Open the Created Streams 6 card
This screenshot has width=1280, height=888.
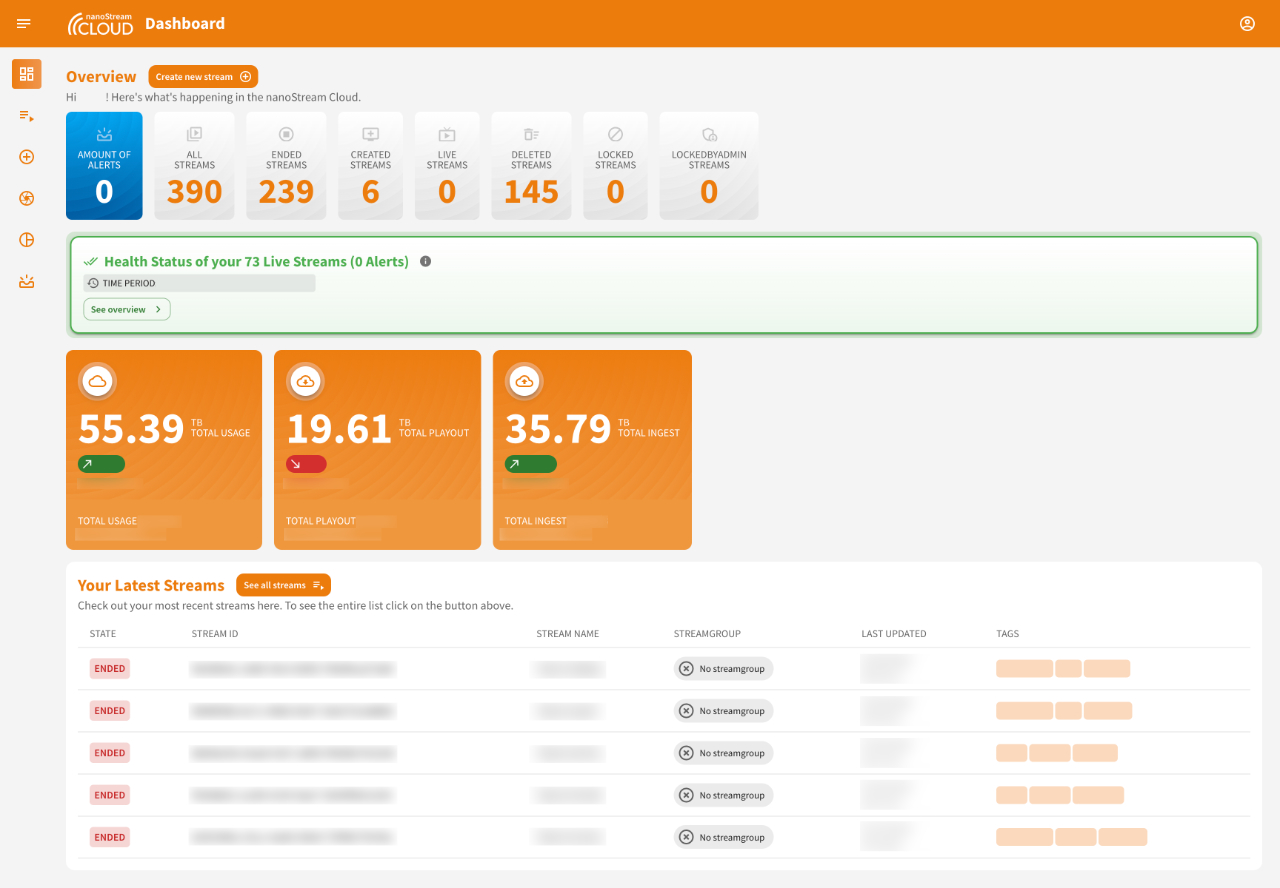[371, 166]
